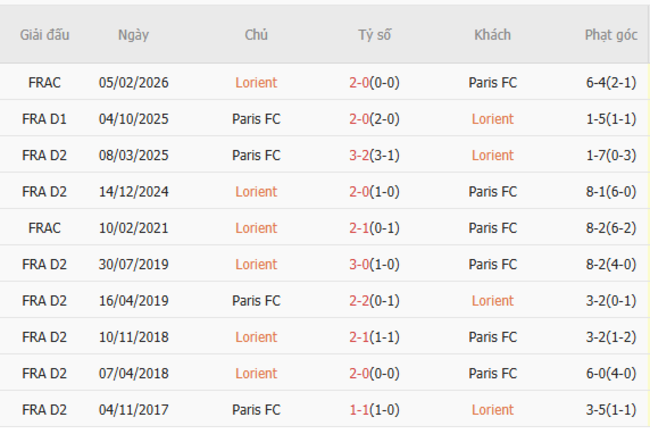Open the 3-2(3-1) score link
Screen dimensions: 650x434
375,155
